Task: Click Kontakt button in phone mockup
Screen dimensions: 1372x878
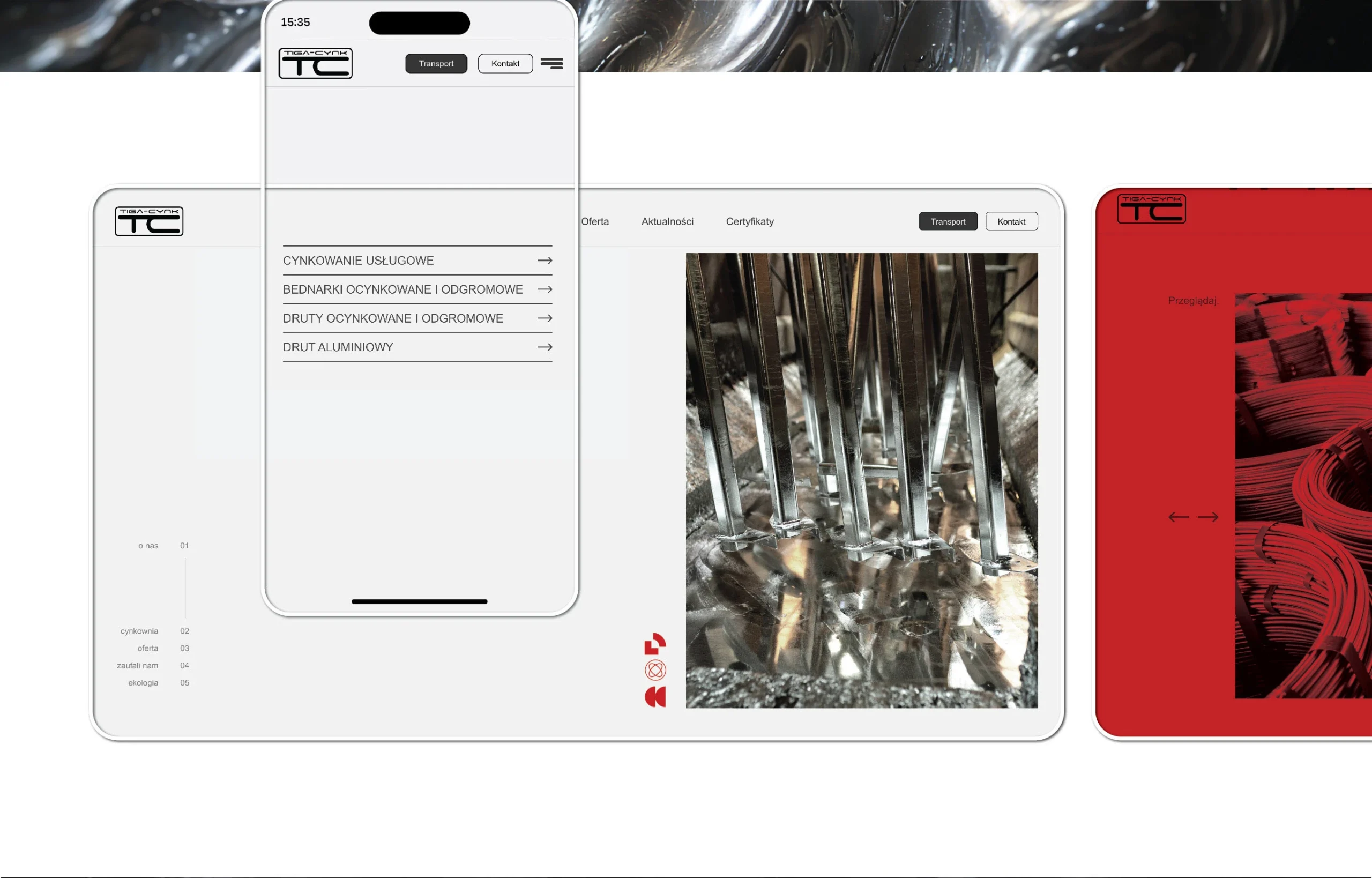Action: point(505,63)
